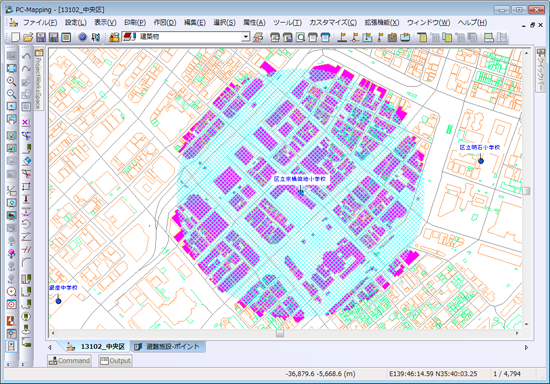Click the tab strip left scroll arrow
This screenshot has width=550, height=384.
point(50,348)
